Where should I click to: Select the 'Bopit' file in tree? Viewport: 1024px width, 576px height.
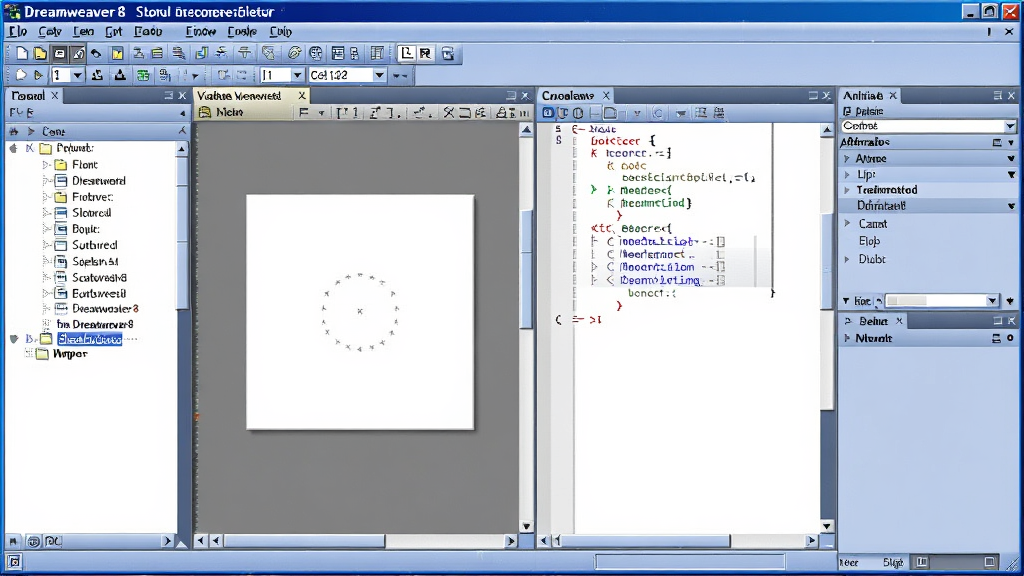click(x=86, y=229)
